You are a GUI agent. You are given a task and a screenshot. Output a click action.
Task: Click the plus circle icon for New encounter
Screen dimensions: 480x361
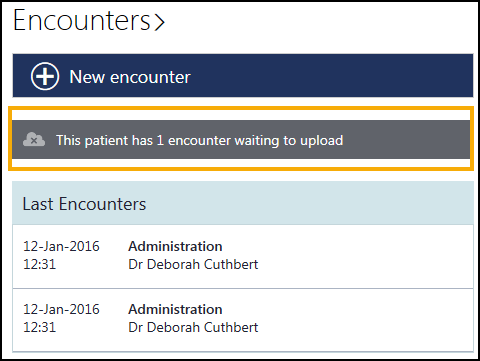45,76
